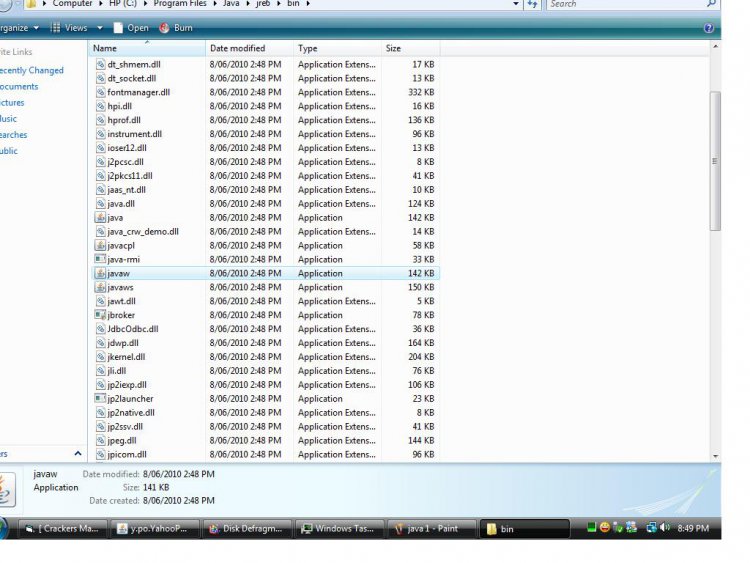This screenshot has width=750, height=563.
Task: Sort files by Size column header
Action: [410, 48]
